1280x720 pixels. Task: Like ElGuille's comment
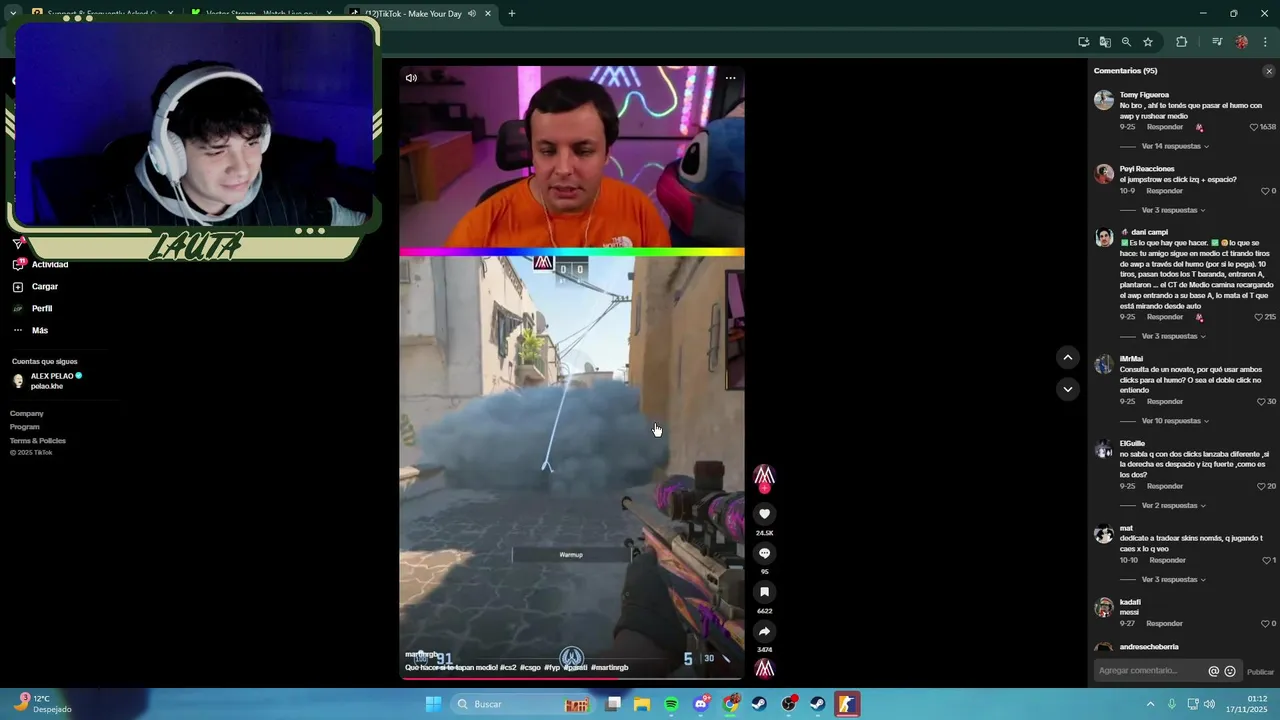[x=1261, y=486]
